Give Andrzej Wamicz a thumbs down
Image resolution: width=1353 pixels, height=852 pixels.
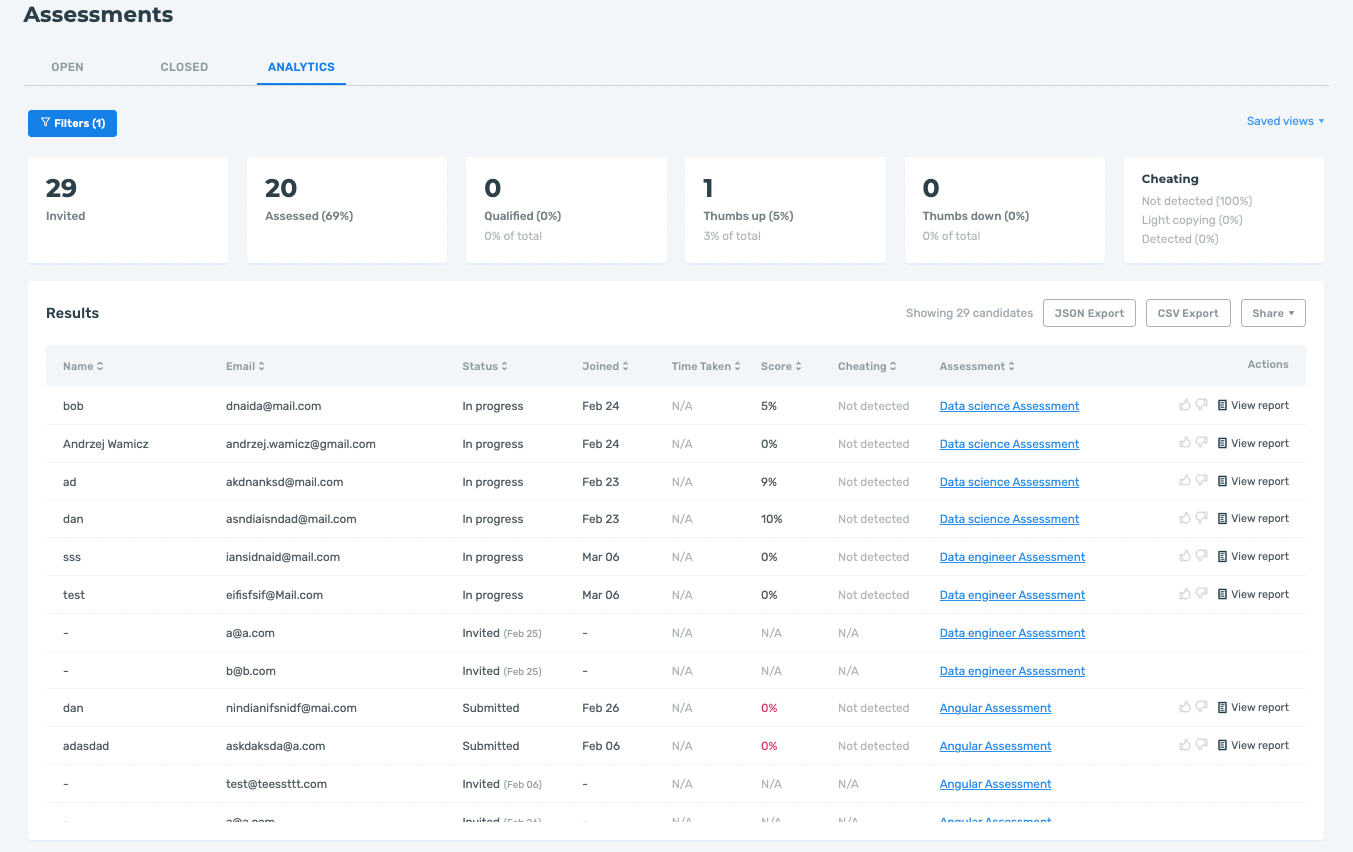[1202, 444]
